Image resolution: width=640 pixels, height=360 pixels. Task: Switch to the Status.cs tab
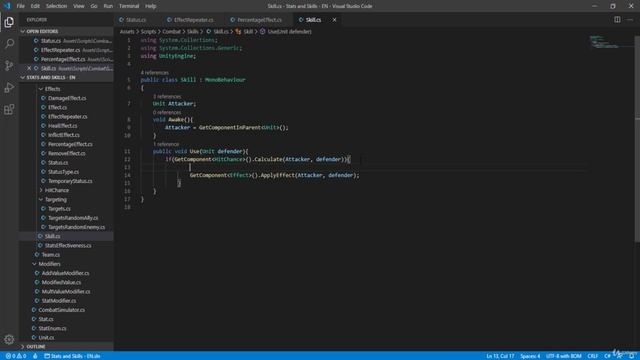tap(136, 20)
